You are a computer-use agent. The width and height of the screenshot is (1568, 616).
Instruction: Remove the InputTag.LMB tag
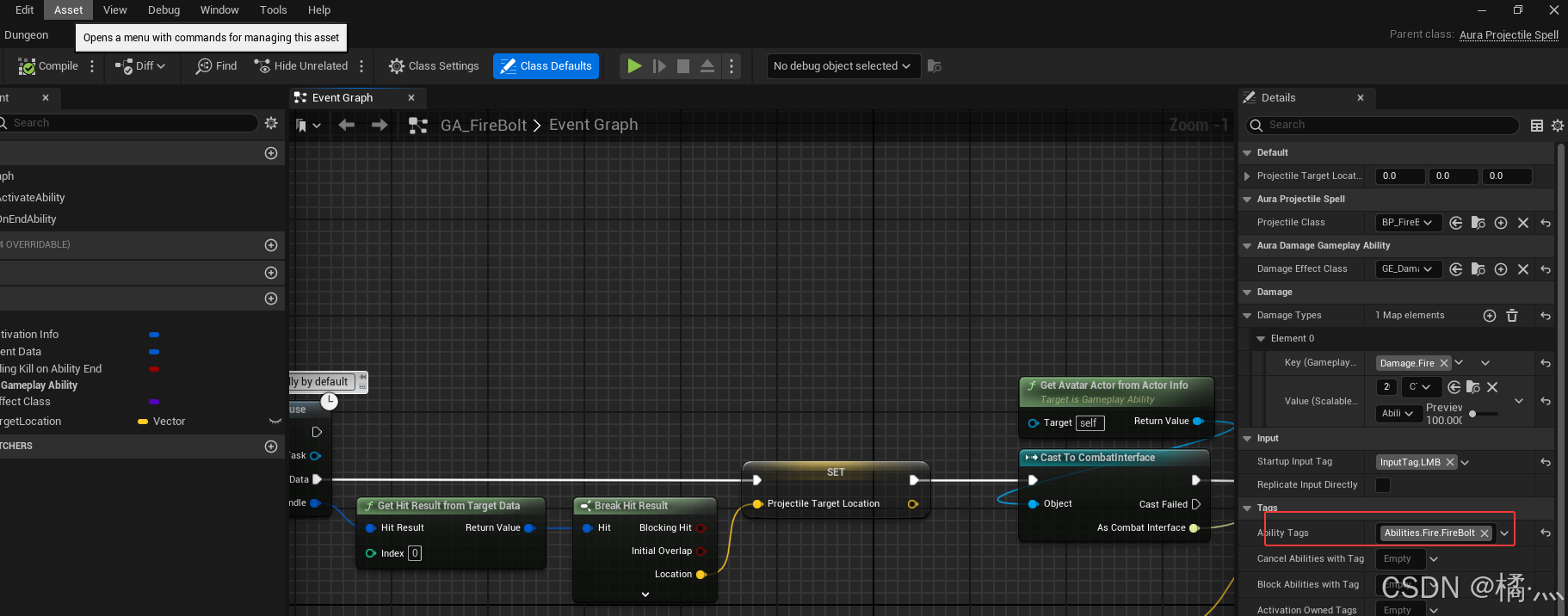point(1450,462)
